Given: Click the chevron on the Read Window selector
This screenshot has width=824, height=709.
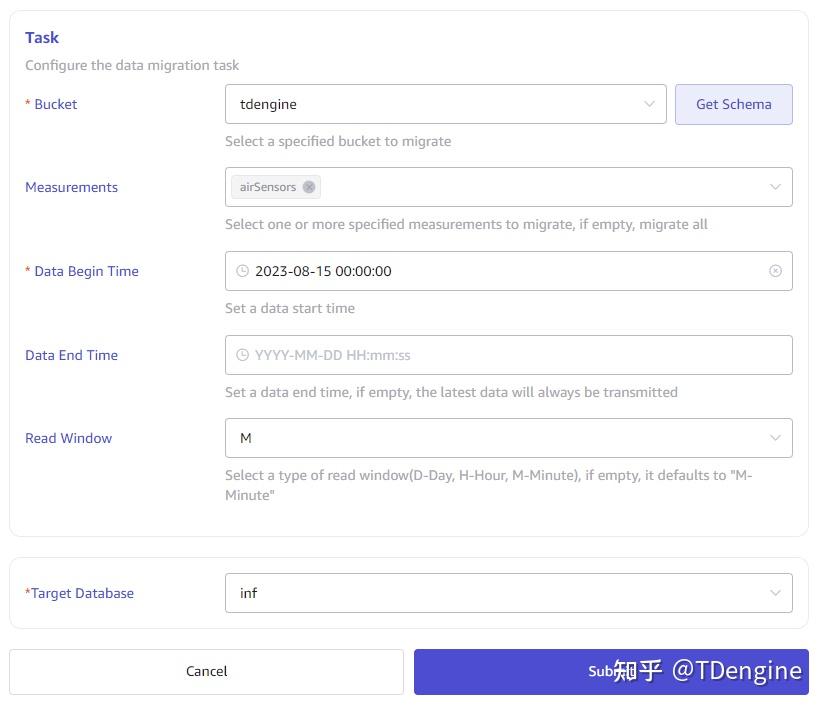Looking at the screenshot, I should click(776, 437).
